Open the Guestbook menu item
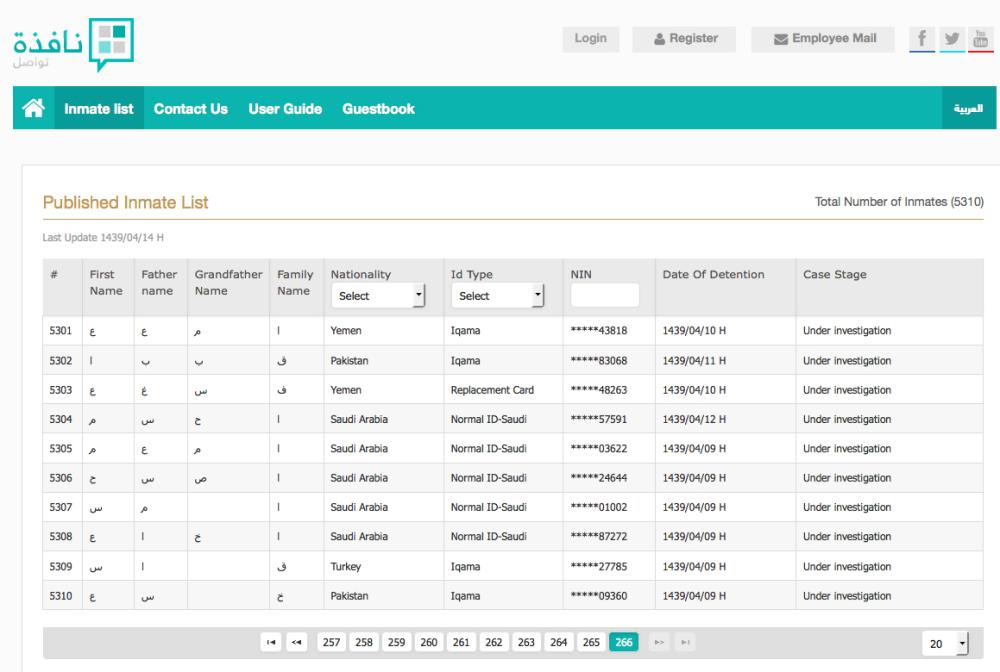The height and width of the screenshot is (672, 1000). (378, 108)
